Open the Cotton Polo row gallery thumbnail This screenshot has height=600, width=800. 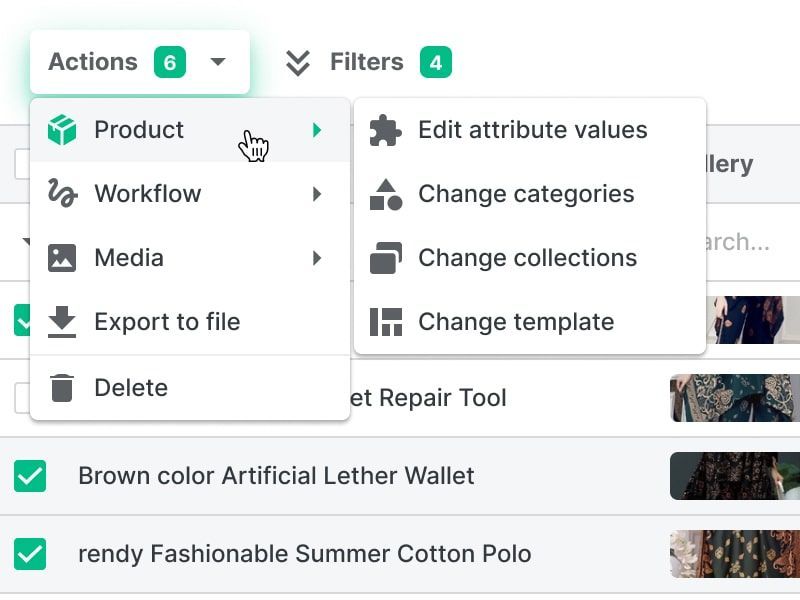(735, 554)
